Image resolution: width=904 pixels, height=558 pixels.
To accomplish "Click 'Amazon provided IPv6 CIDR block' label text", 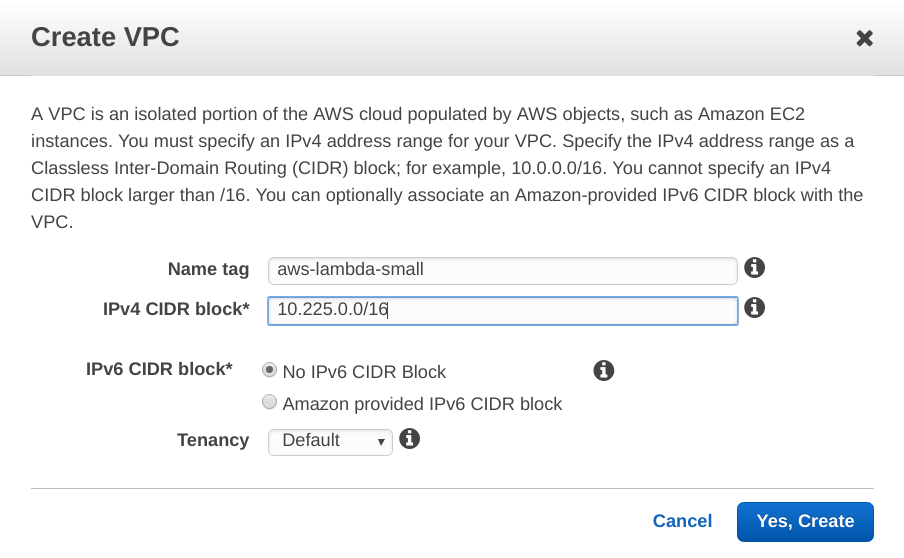I will coord(422,404).
